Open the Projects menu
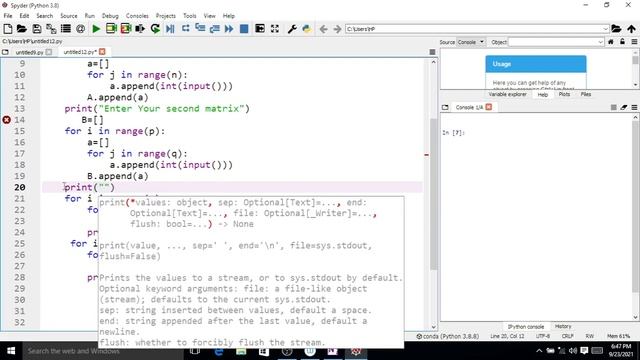Image resolution: width=640 pixels, height=360 pixels. coord(165,16)
